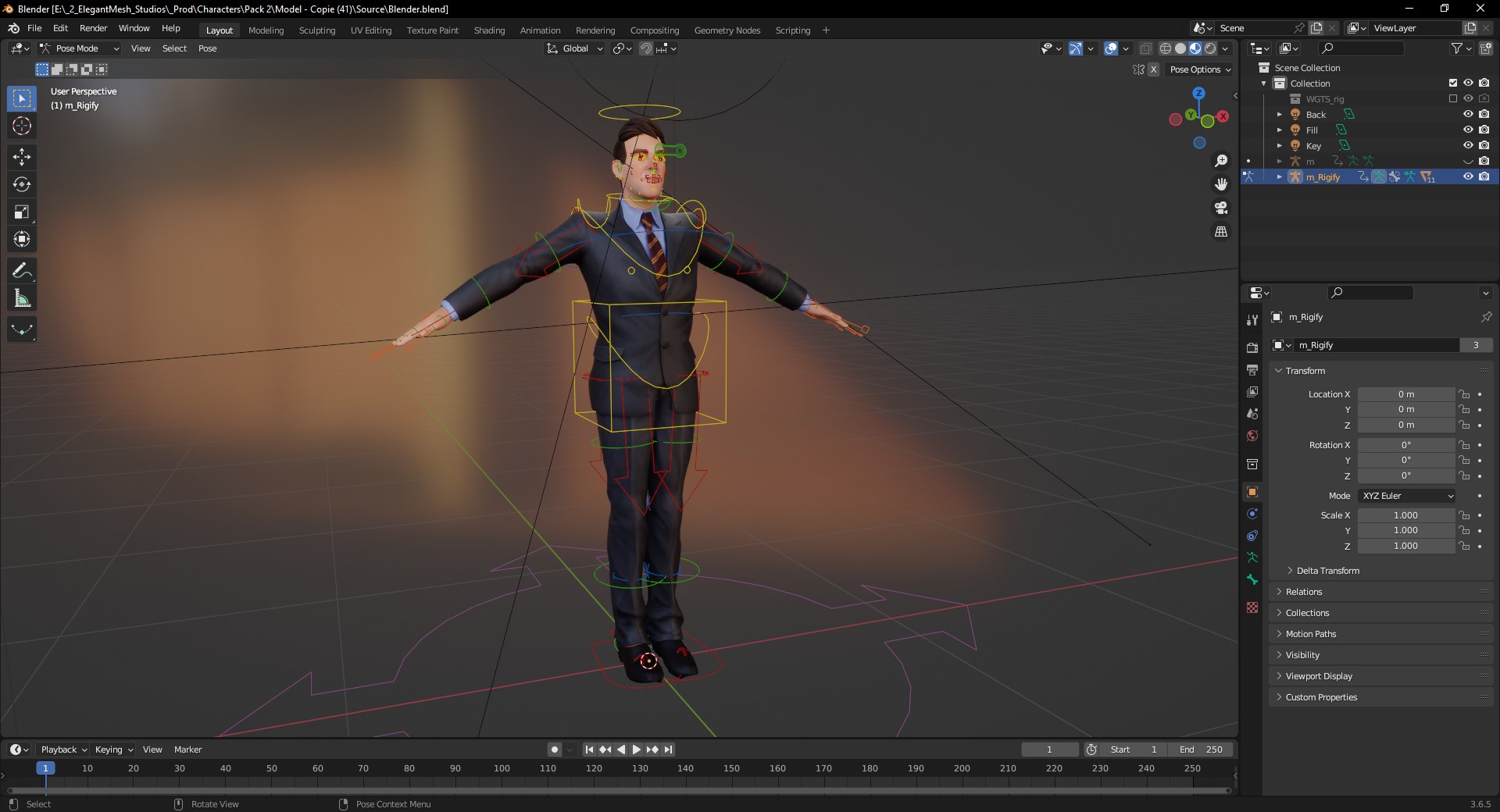
Task: Switch to rendered viewport shading
Action: click(1210, 48)
